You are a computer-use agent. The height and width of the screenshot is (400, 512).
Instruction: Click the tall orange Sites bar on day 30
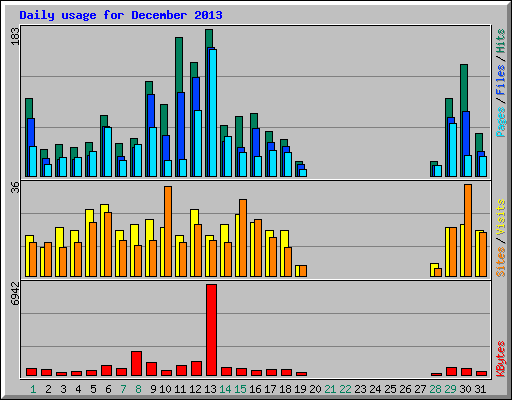coord(468,230)
